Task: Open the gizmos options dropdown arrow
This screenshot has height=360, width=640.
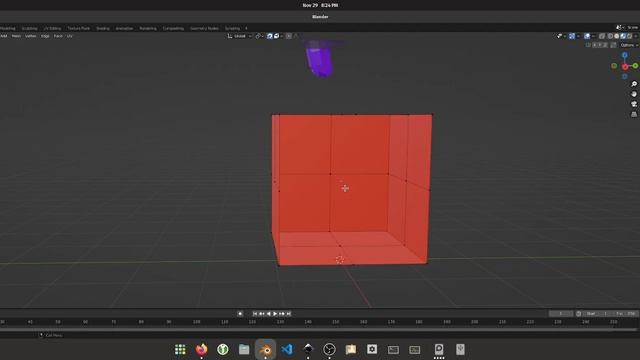Action: coord(578,36)
